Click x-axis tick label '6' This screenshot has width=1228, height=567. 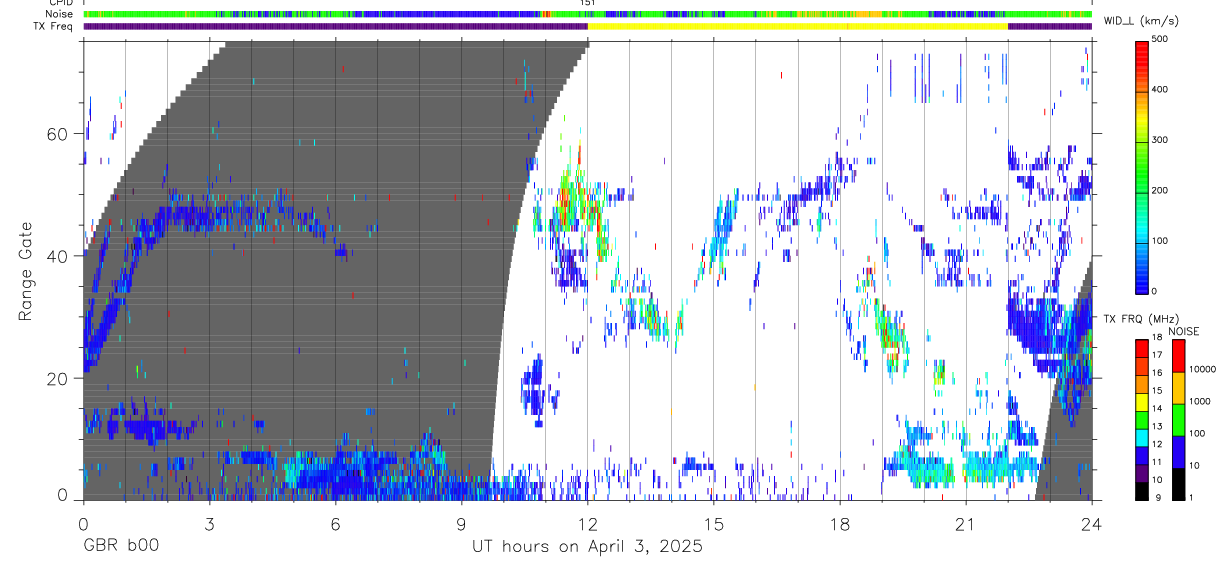[x=335, y=524]
